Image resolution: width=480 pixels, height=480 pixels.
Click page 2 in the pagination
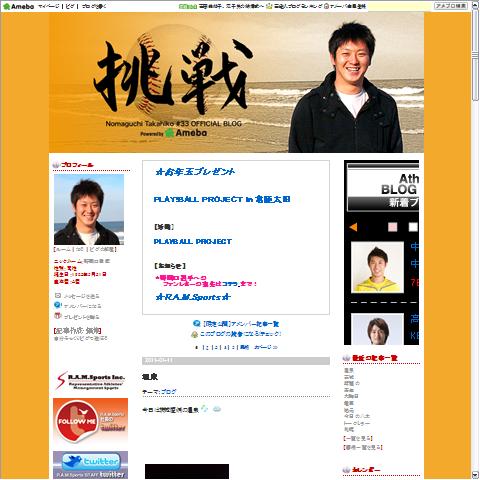tap(207, 347)
